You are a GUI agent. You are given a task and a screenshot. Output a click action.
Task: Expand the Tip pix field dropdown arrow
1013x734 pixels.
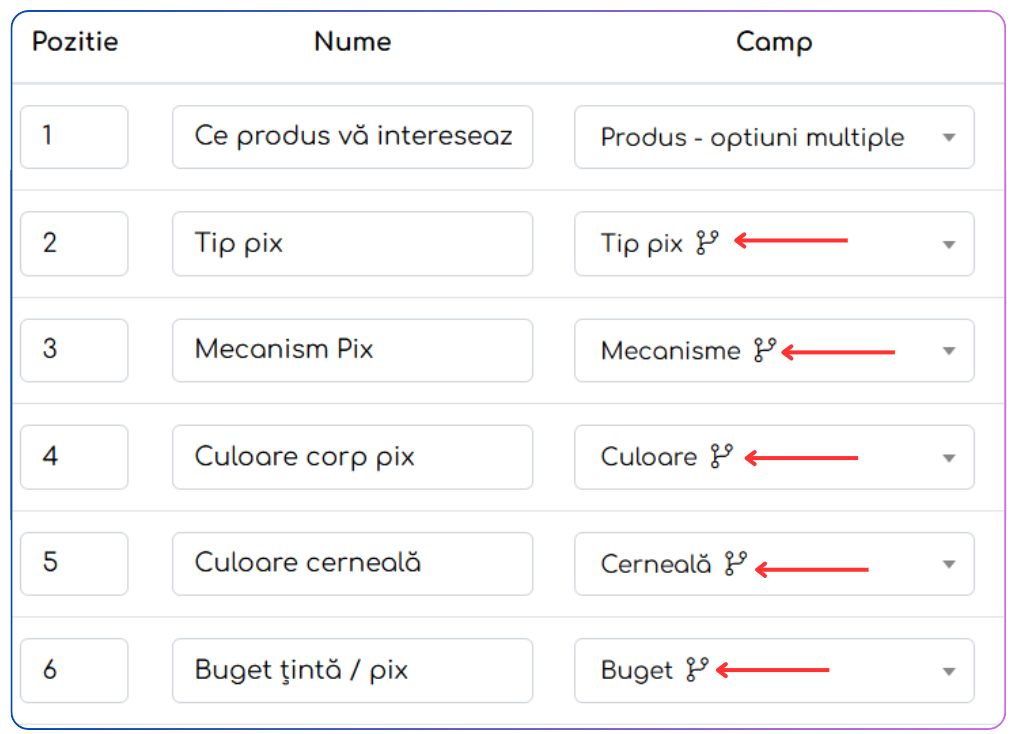point(949,244)
